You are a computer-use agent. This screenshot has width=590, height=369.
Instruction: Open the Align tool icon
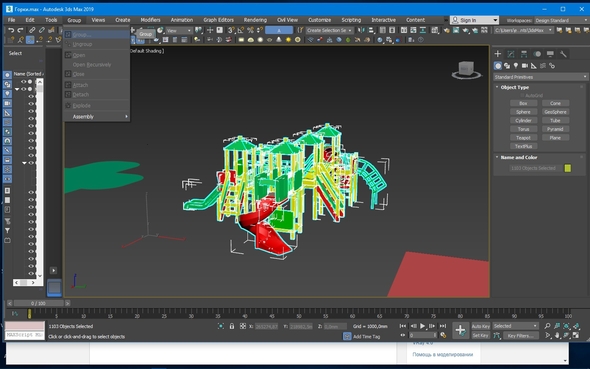point(371,30)
